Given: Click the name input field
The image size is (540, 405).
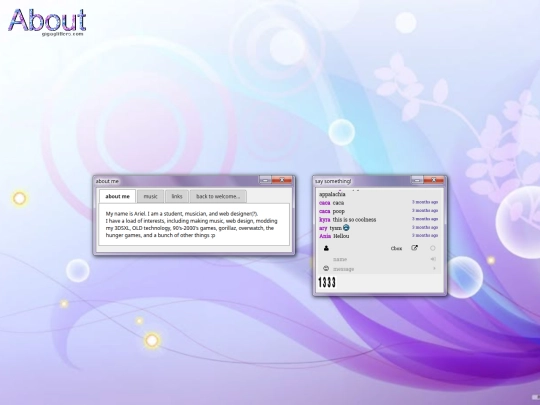Looking at the screenshot, I should [x=379, y=259].
